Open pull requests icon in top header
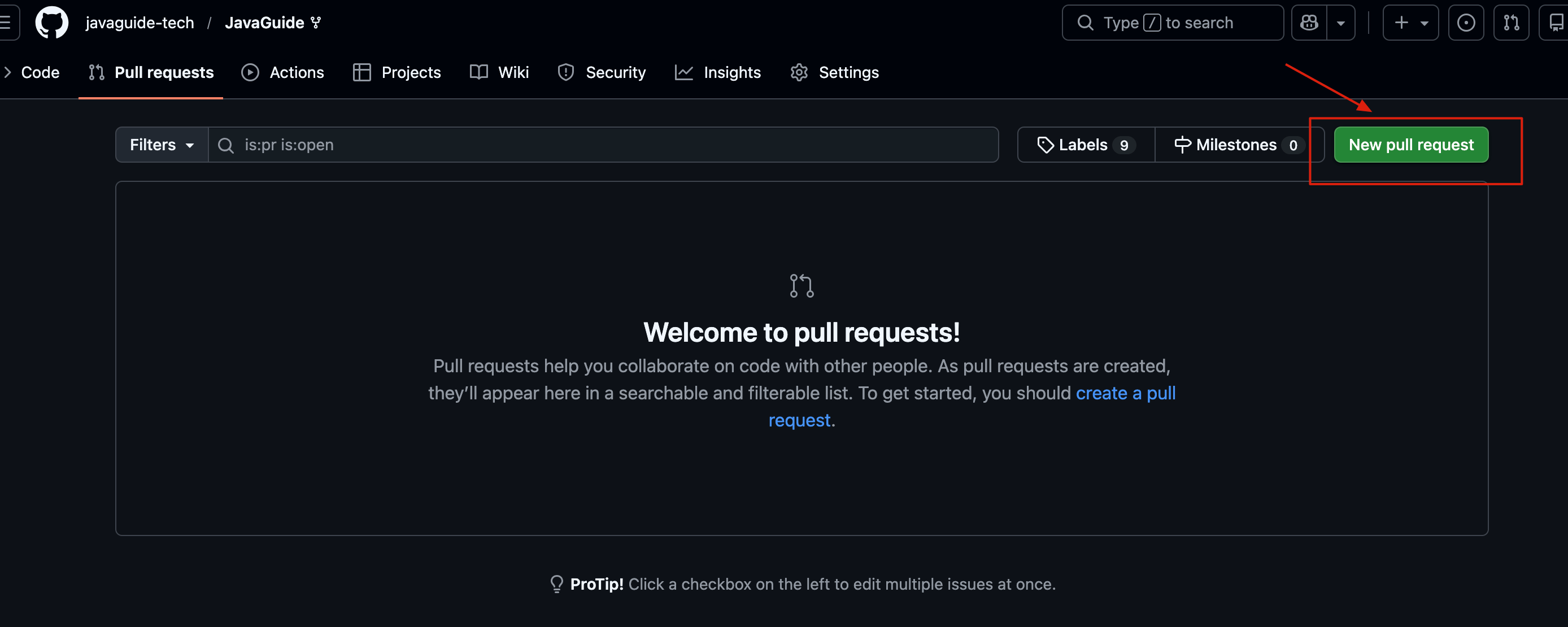 point(1511,23)
